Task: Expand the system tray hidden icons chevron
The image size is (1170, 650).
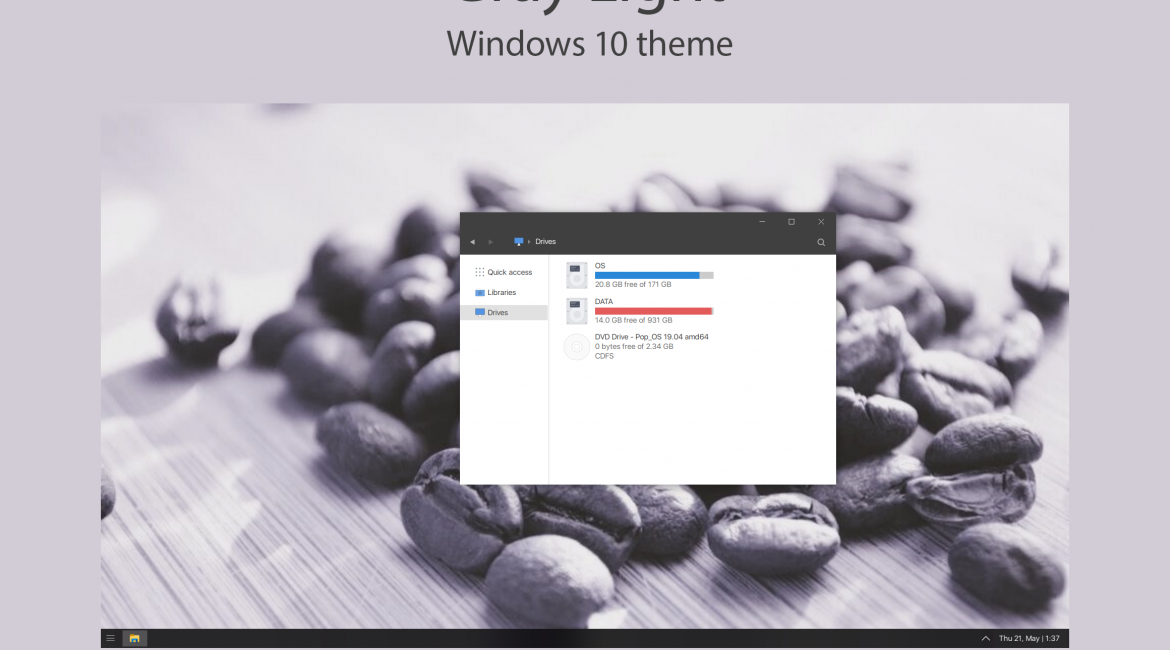Action: 985,638
